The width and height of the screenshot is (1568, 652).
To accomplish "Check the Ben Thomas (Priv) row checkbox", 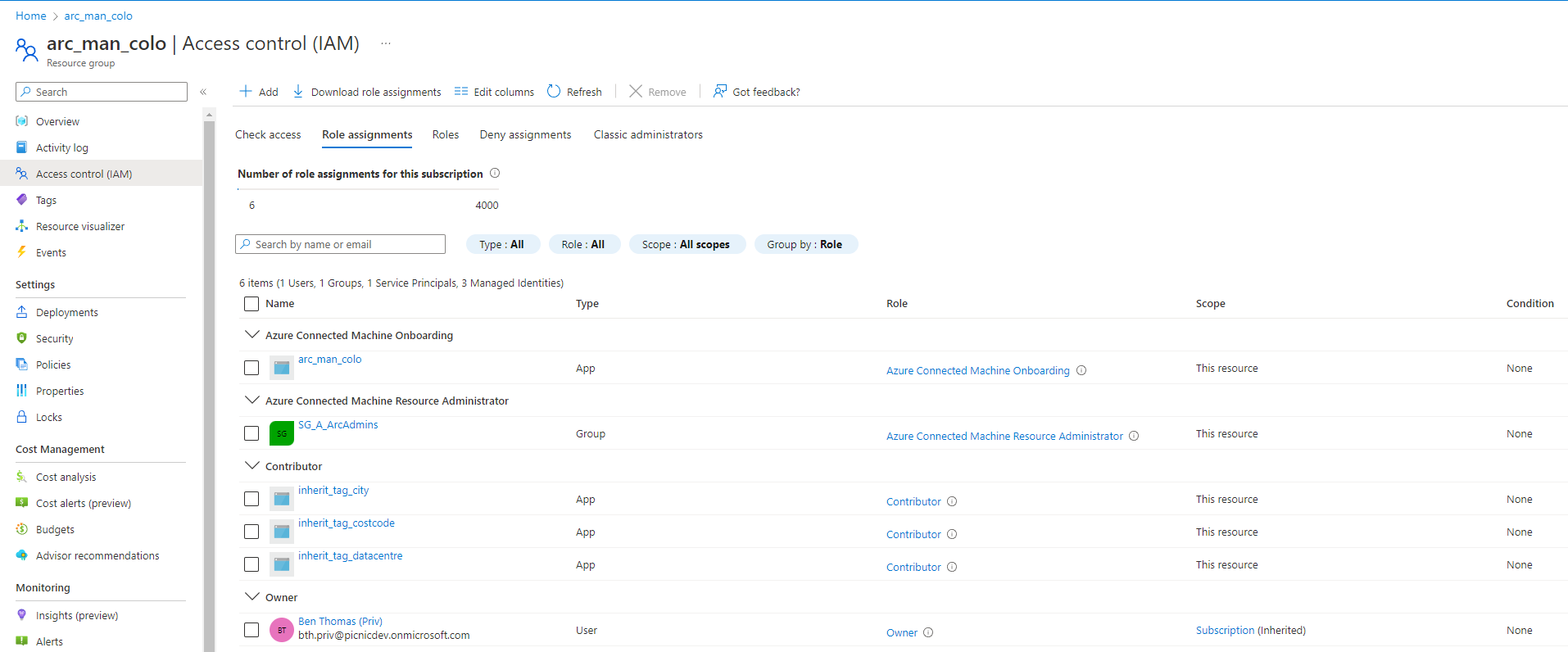I will pyautogui.click(x=252, y=630).
